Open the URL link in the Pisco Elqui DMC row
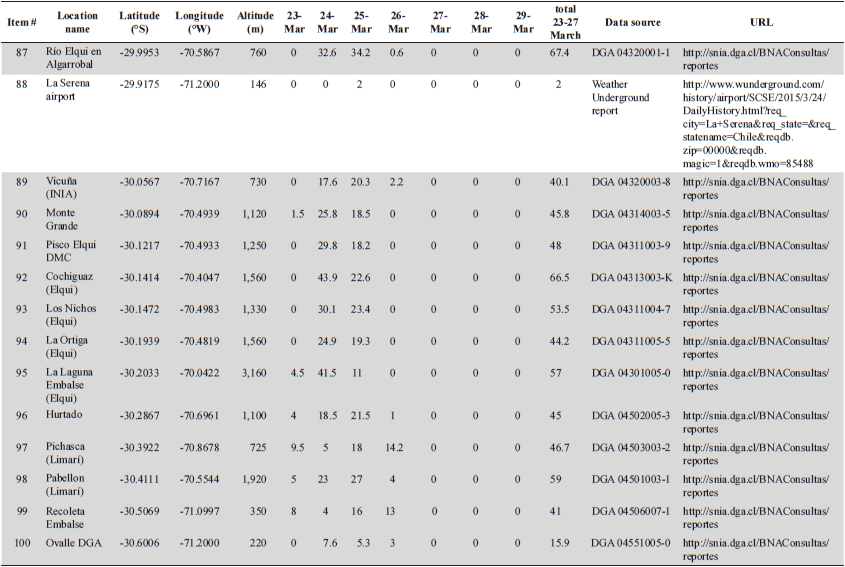The width and height of the screenshot is (845, 567). coord(755,251)
